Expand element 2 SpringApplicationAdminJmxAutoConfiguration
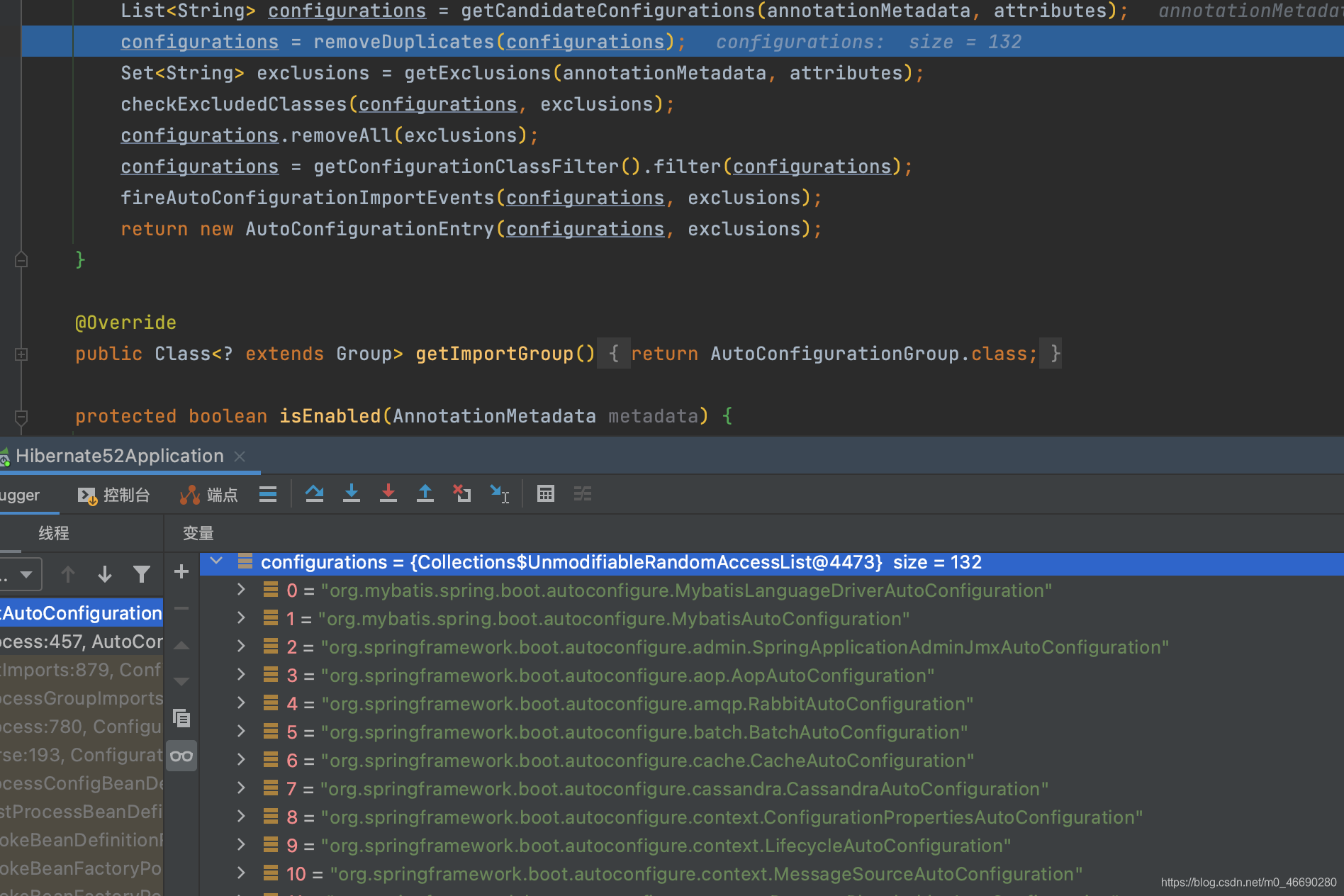 coord(241,646)
